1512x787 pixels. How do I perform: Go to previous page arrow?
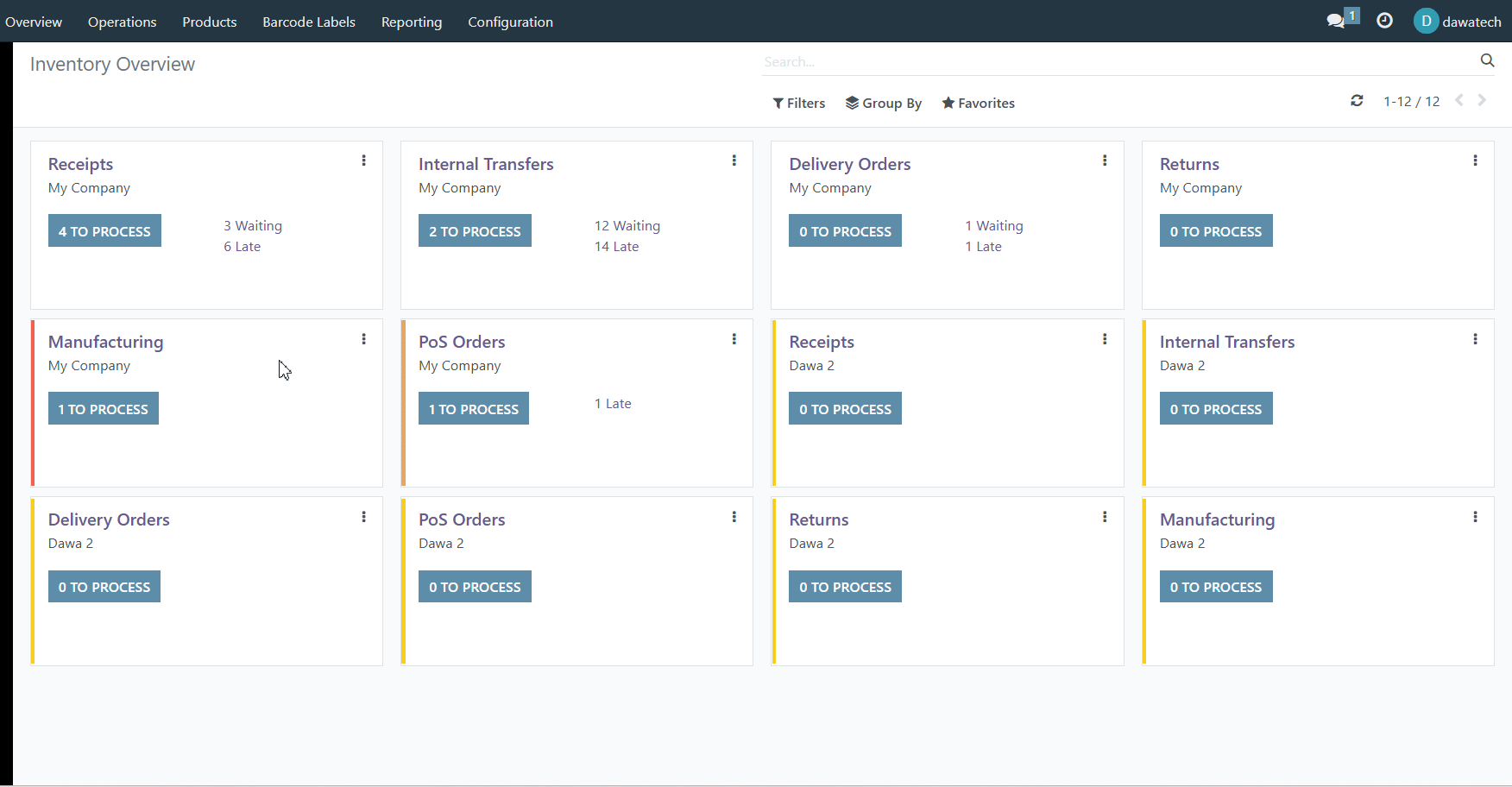1459,100
